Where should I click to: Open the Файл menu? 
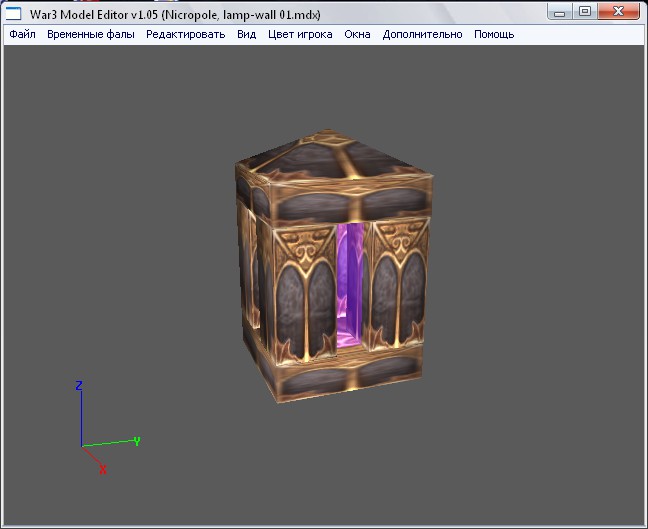[x=22, y=34]
